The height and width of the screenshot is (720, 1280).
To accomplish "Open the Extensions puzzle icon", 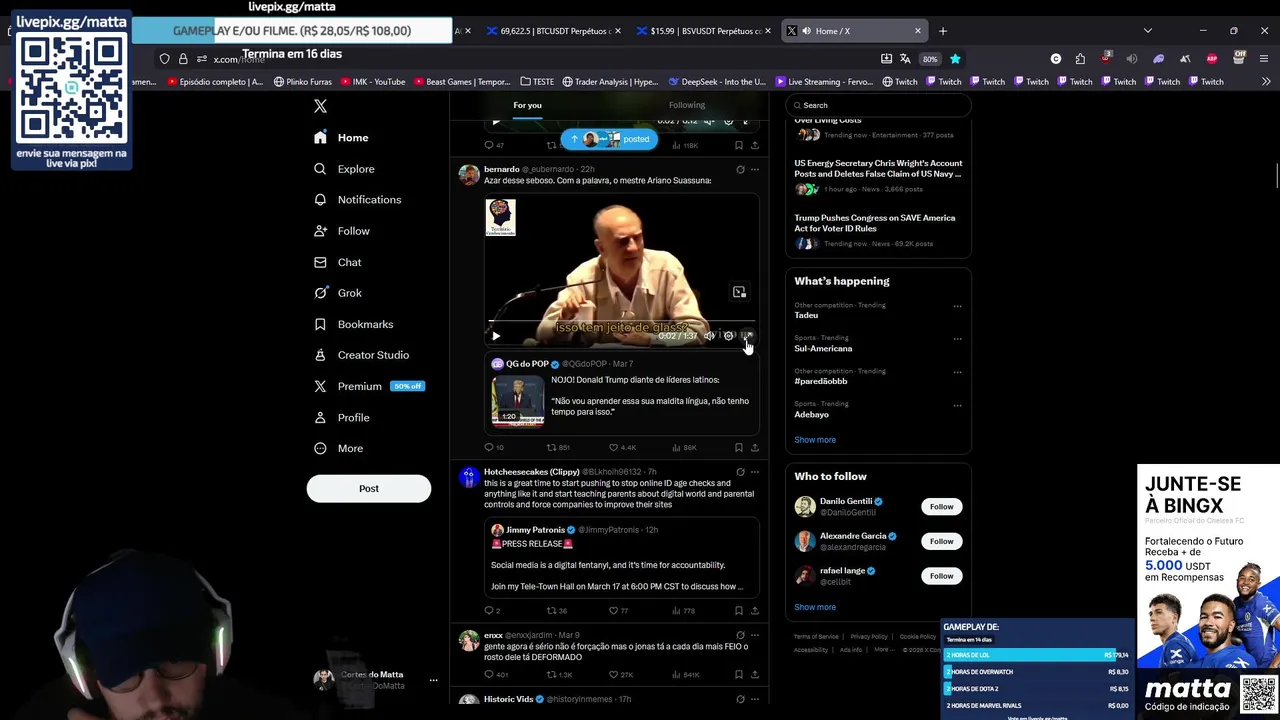I will [x=1080, y=59].
